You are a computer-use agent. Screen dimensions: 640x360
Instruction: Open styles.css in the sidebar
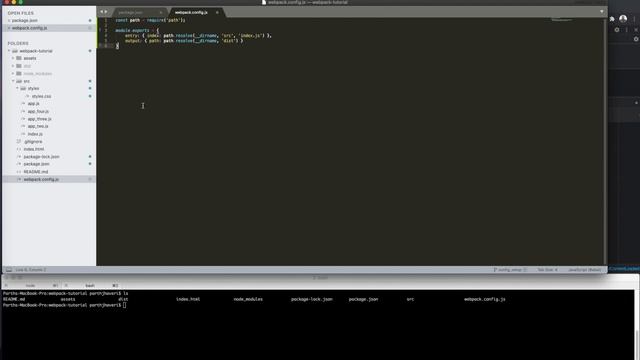pyautogui.click(x=41, y=96)
